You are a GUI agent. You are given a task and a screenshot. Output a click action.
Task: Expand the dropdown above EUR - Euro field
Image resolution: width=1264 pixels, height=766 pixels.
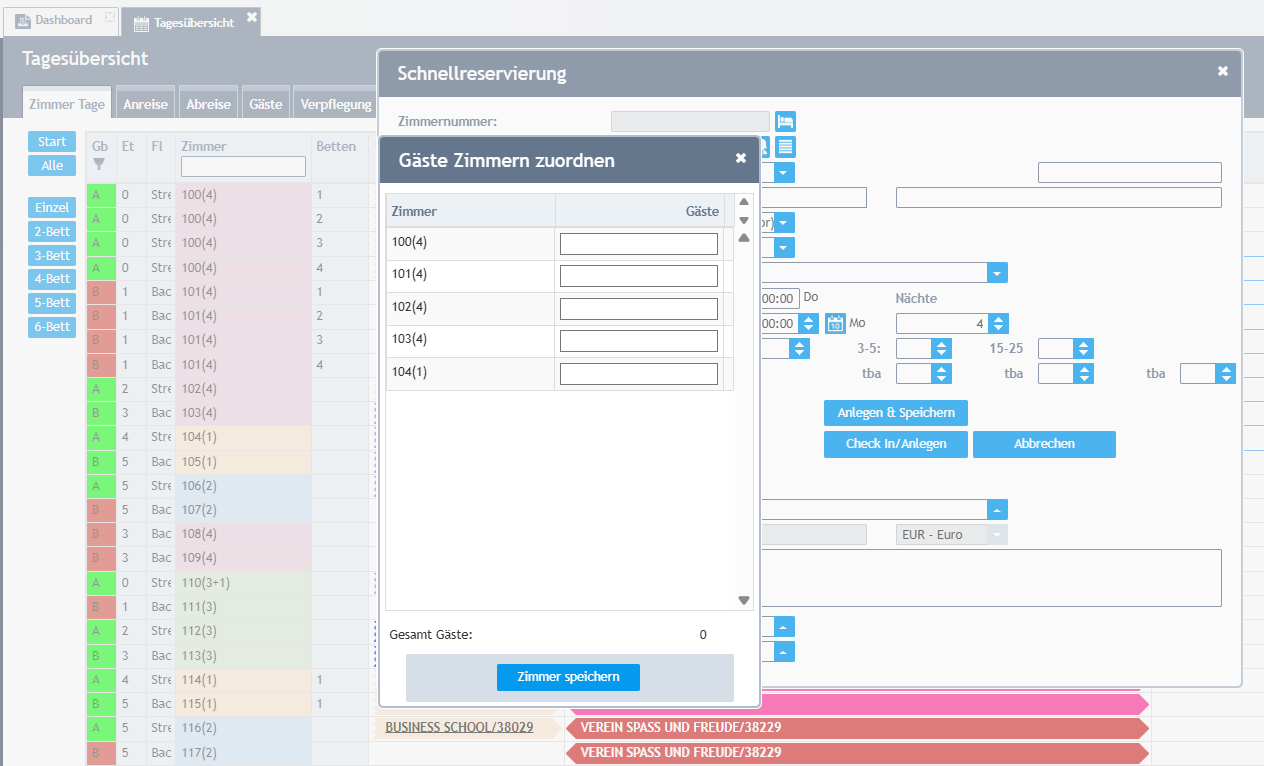click(997, 509)
